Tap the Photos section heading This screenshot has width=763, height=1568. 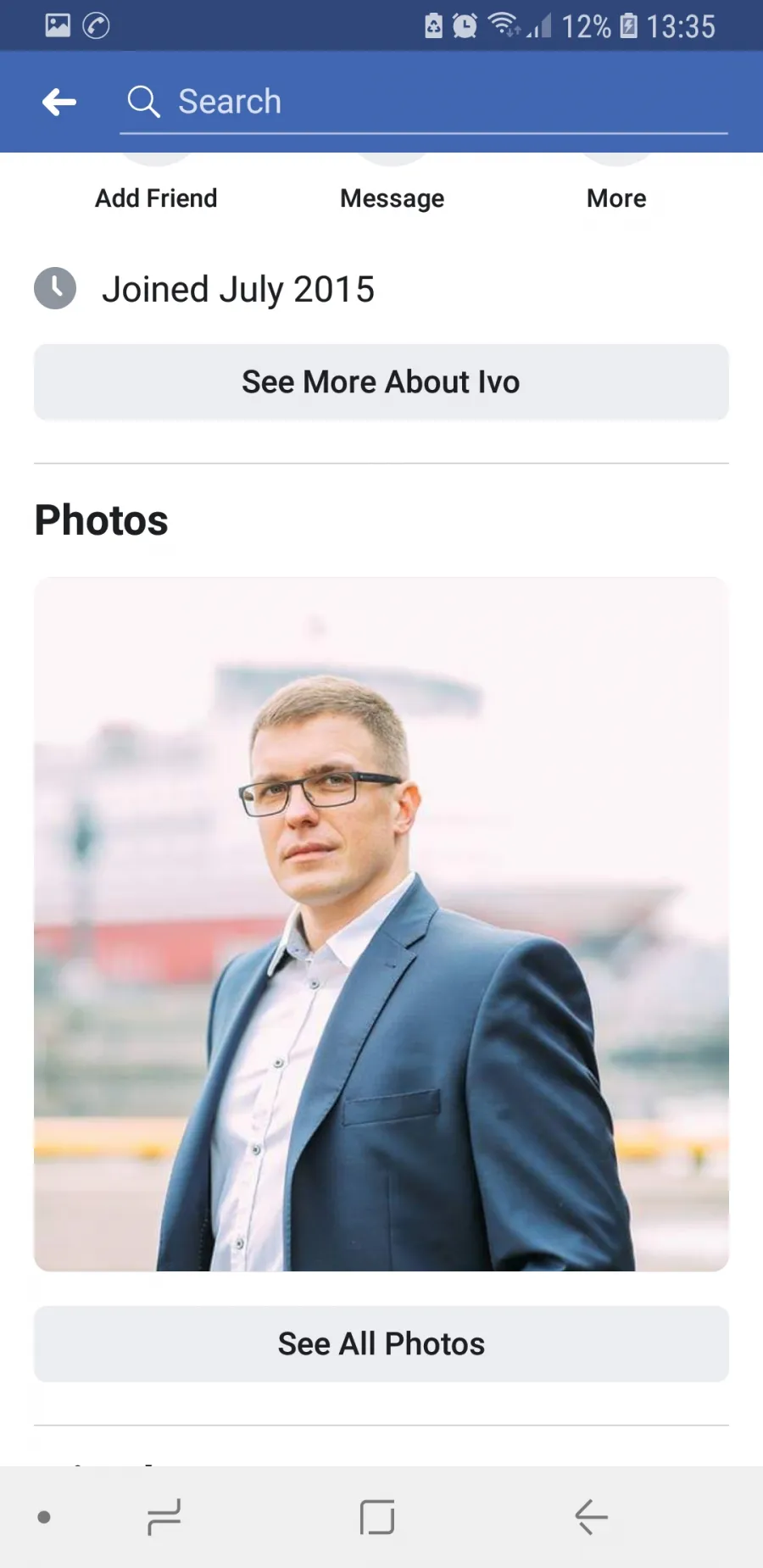(x=102, y=520)
